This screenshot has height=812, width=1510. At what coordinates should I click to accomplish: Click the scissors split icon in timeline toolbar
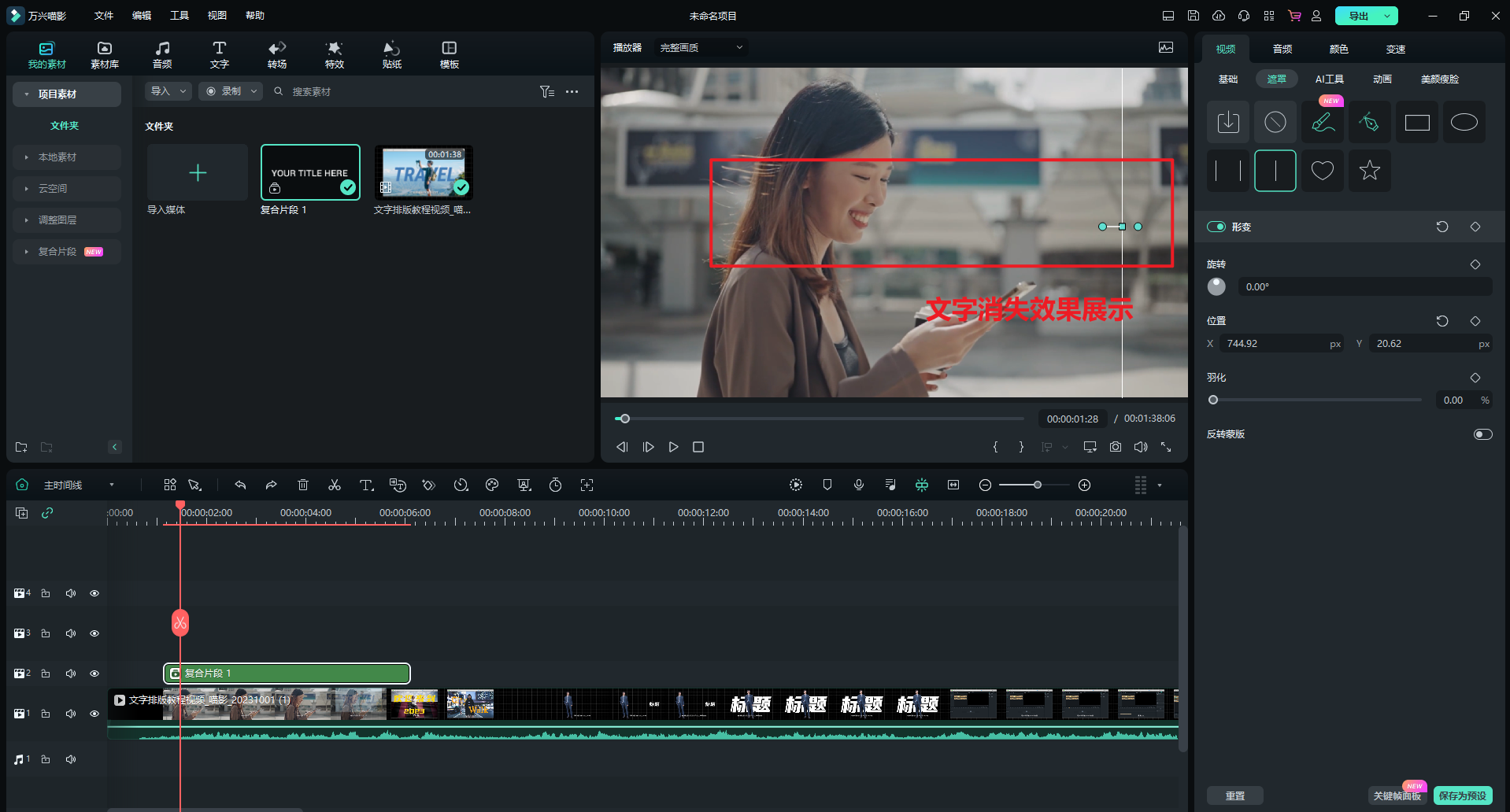pyautogui.click(x=335, y=485)
